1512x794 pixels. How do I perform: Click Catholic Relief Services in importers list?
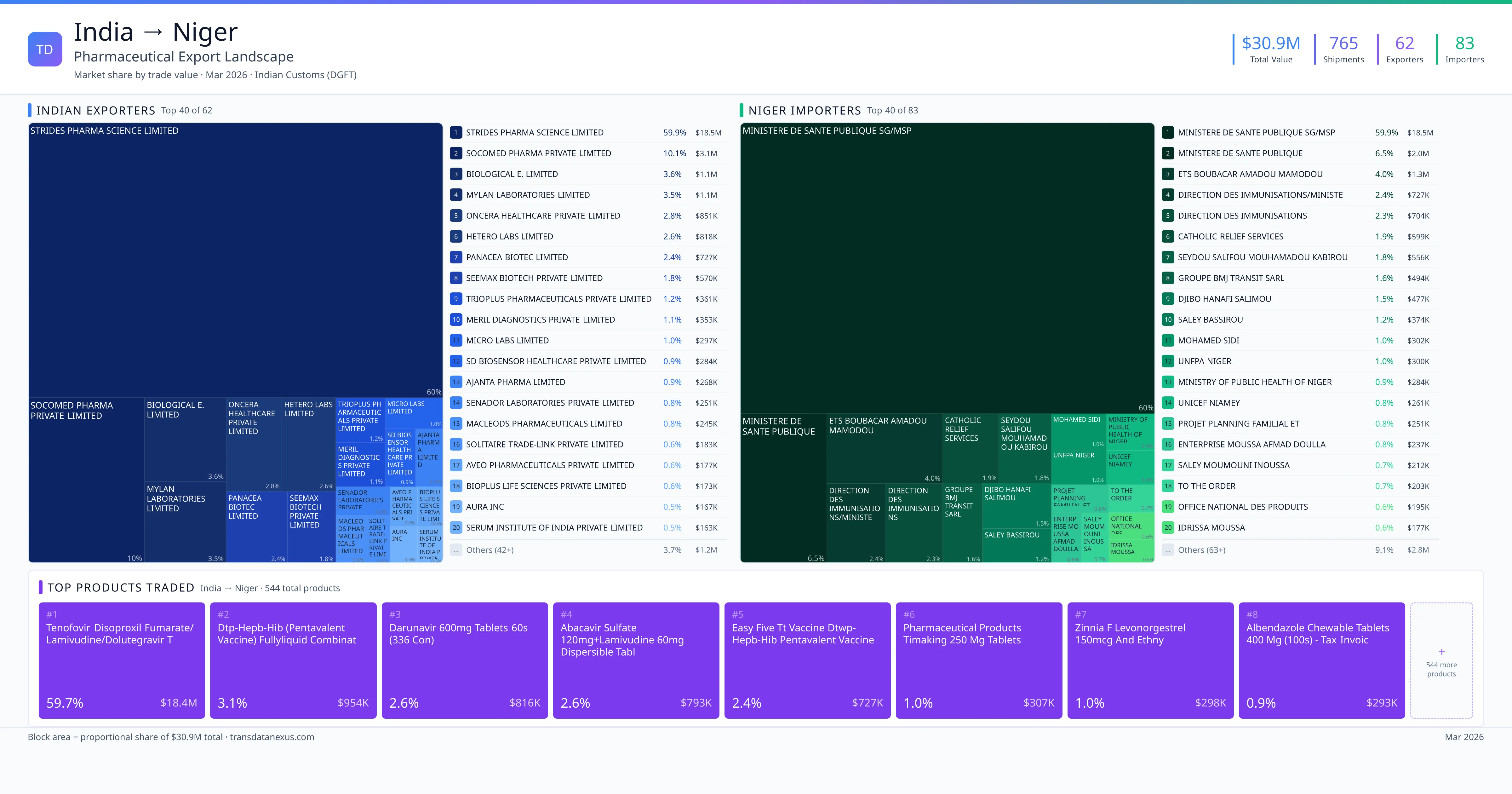coord(1230,237)
